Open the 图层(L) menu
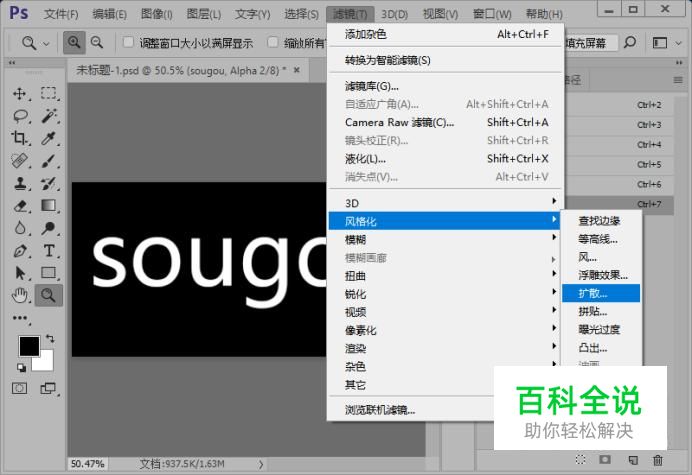 [203, 14]
